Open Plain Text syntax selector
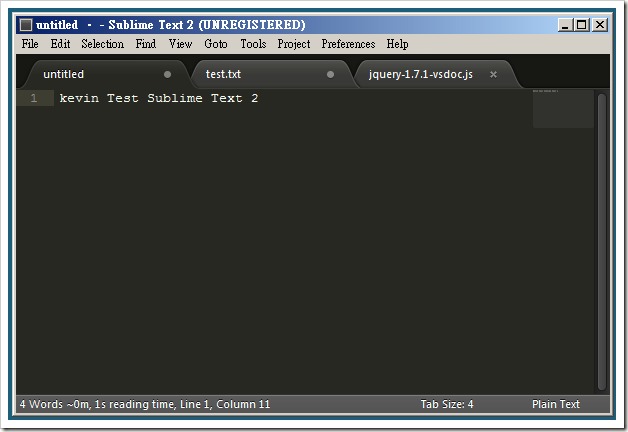628x432 pixels. 556,404
